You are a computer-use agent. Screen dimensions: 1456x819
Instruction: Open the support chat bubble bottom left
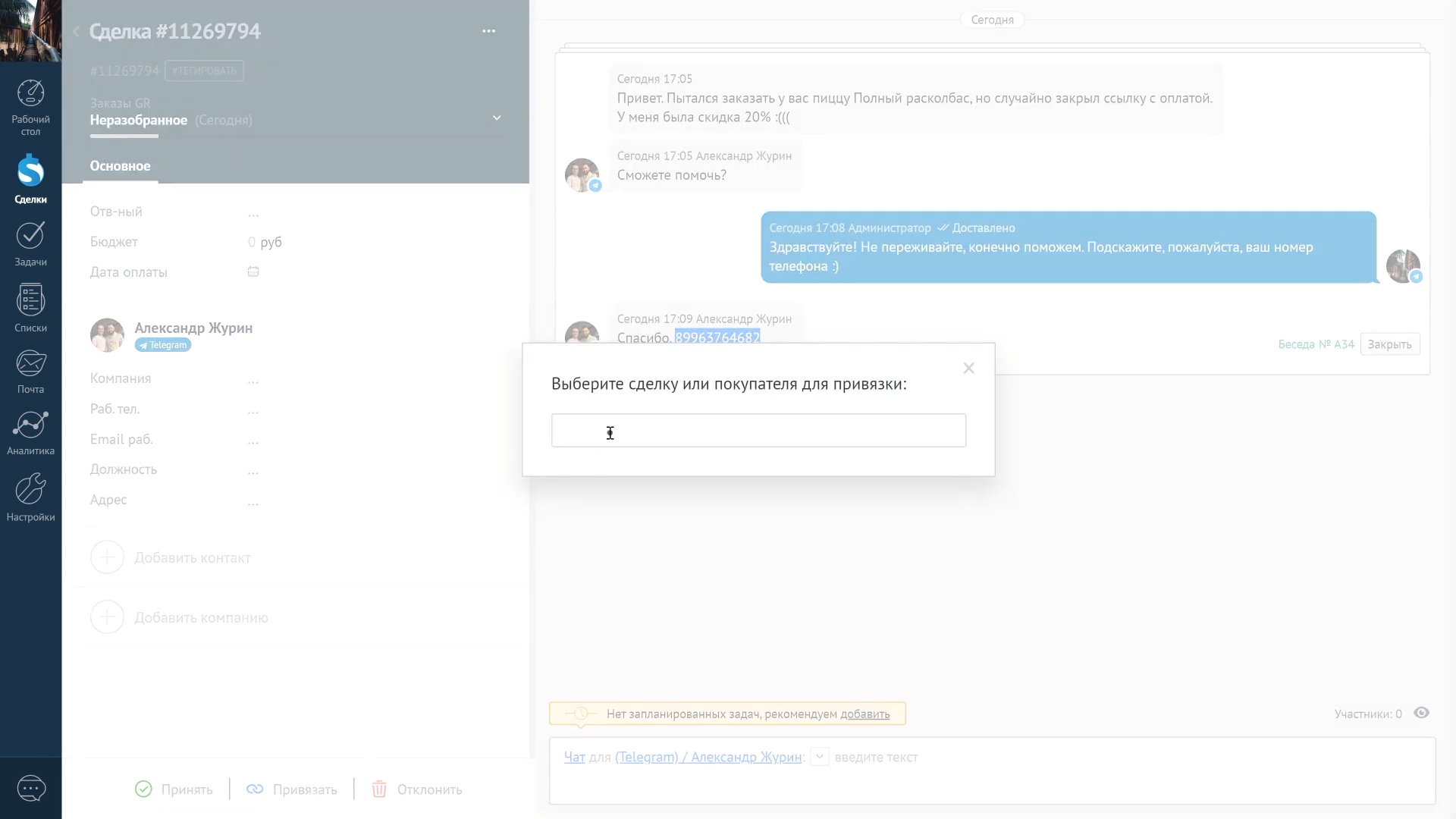[31, 788]
